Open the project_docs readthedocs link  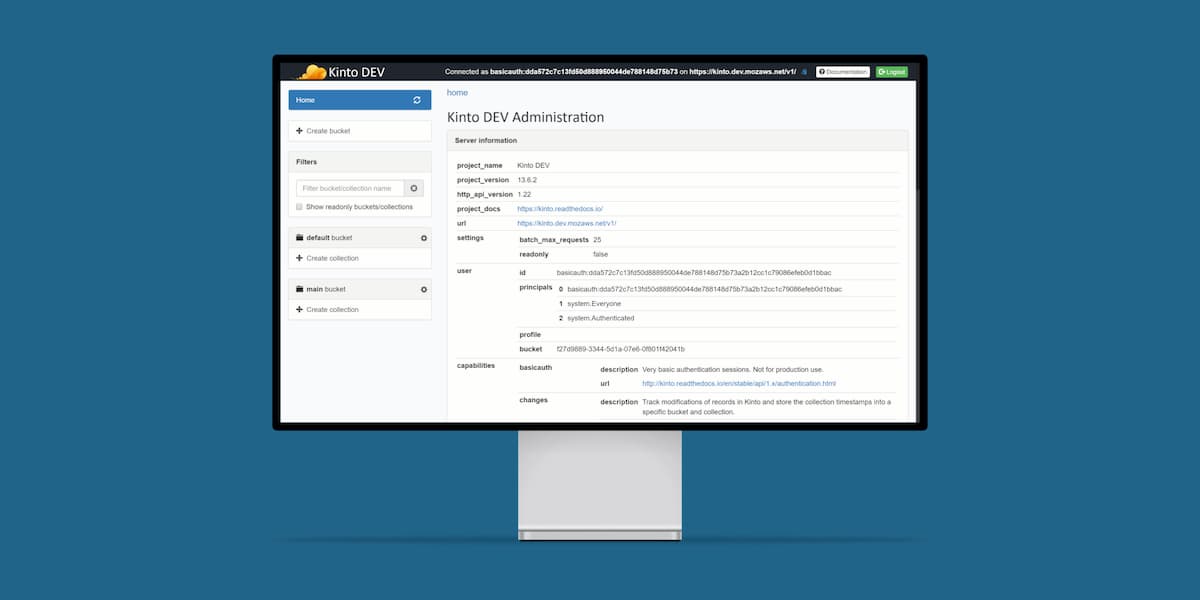[x=561, y=209]
